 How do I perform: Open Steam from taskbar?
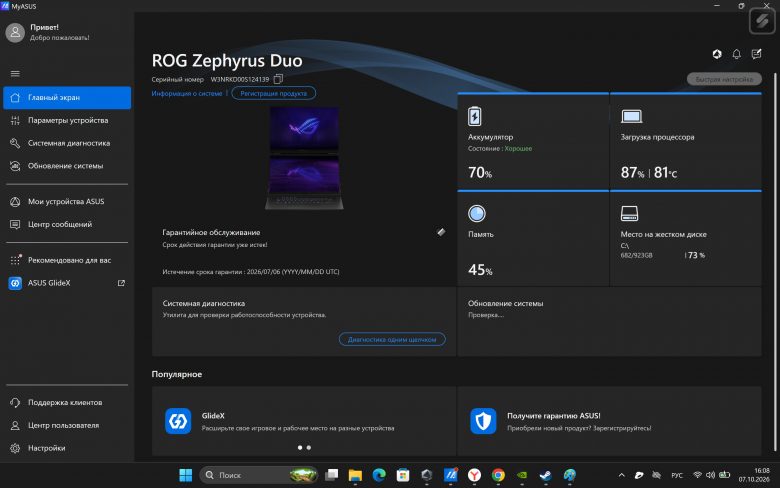point(546,476)
